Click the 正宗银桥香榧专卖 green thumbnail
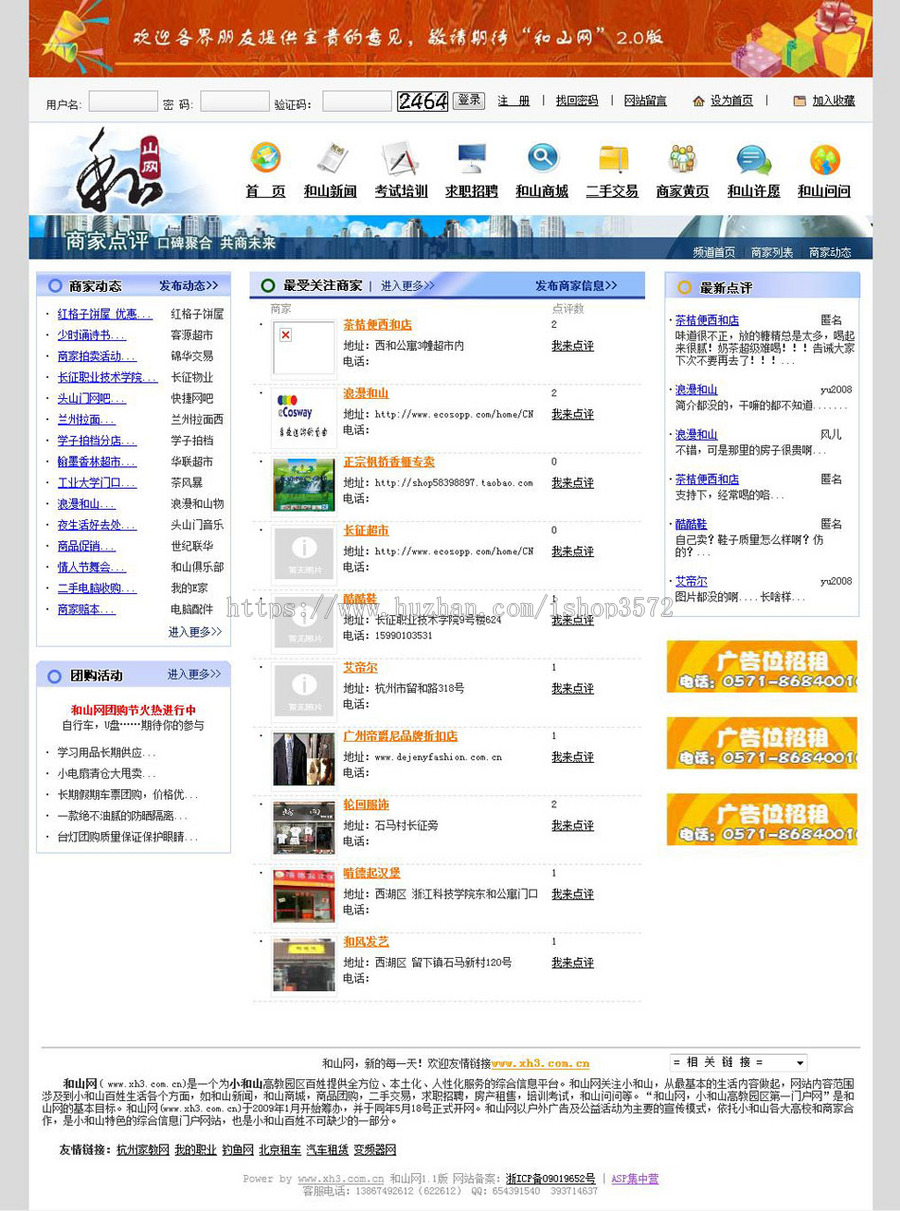Image resolution: width=900 pixels, height=1211 pixels. (304, 484)
